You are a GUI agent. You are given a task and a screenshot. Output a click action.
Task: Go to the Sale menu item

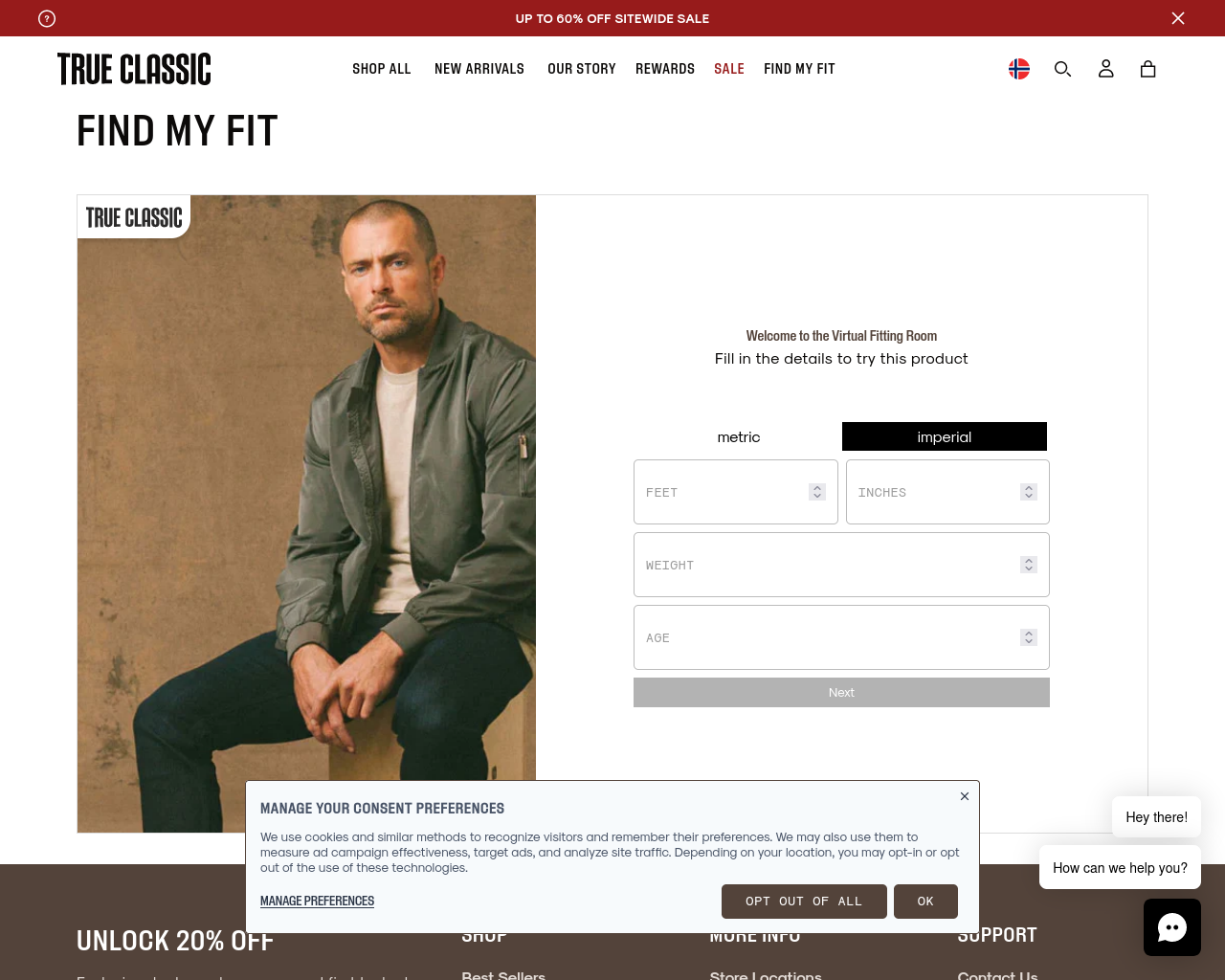(729, 69)
